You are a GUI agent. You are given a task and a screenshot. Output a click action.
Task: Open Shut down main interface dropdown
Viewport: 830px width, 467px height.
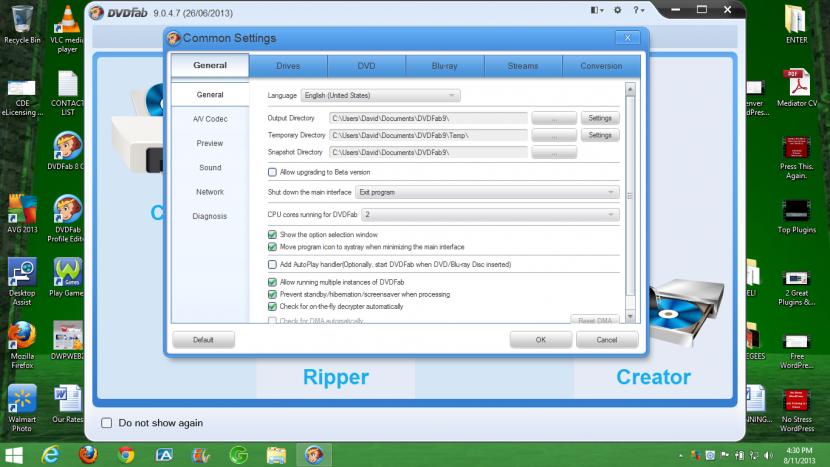[487, 192]
